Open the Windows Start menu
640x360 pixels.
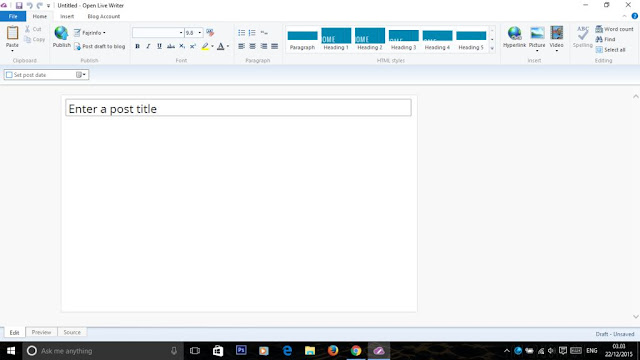[11, 351]
